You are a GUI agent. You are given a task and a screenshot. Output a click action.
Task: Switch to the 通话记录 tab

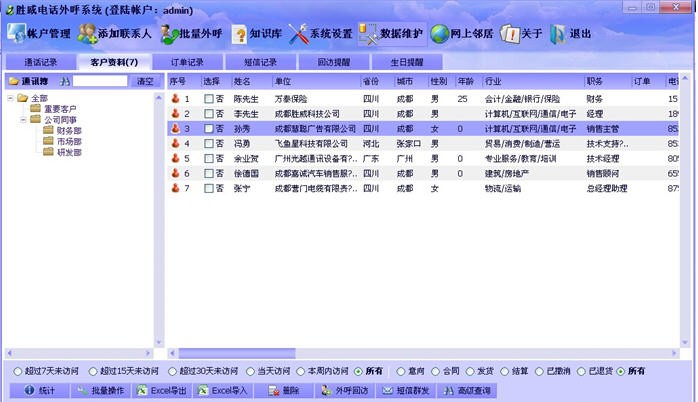pos(41,62)
